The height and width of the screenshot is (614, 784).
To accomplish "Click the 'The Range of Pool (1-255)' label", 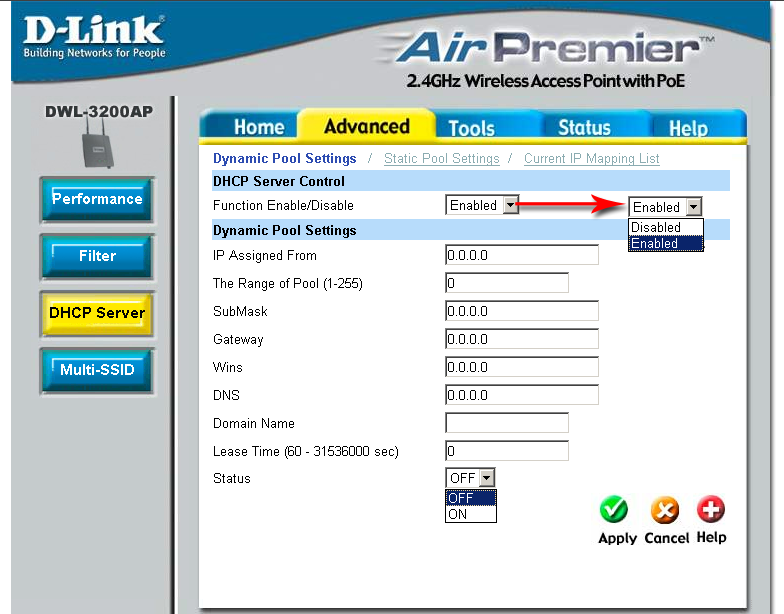I will pyautogui.click(x=288, y=284).
